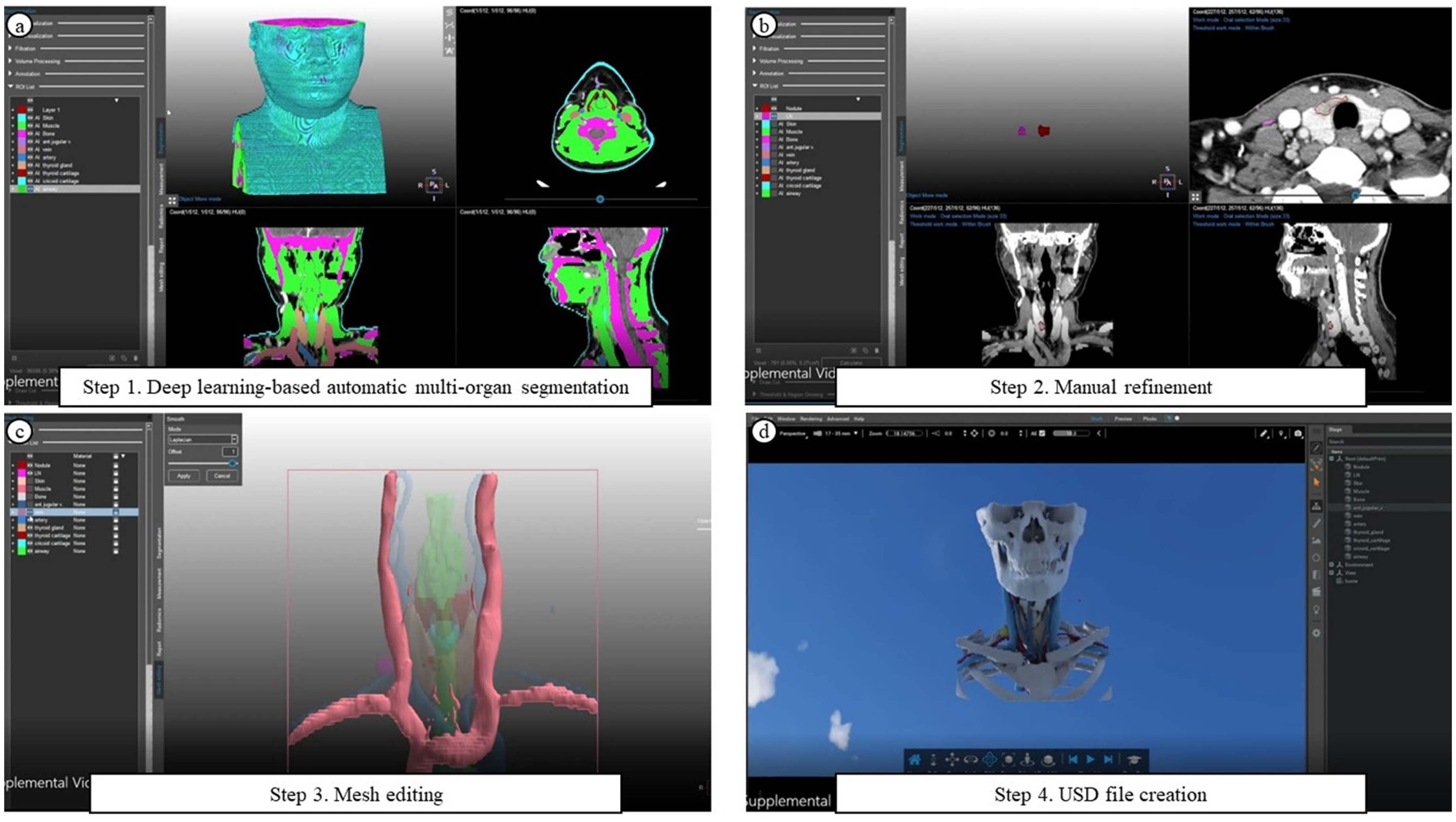Open the Perspective camera dropdown in panel d
This screenshot has height=822, width=1456.
click(792, 434)
